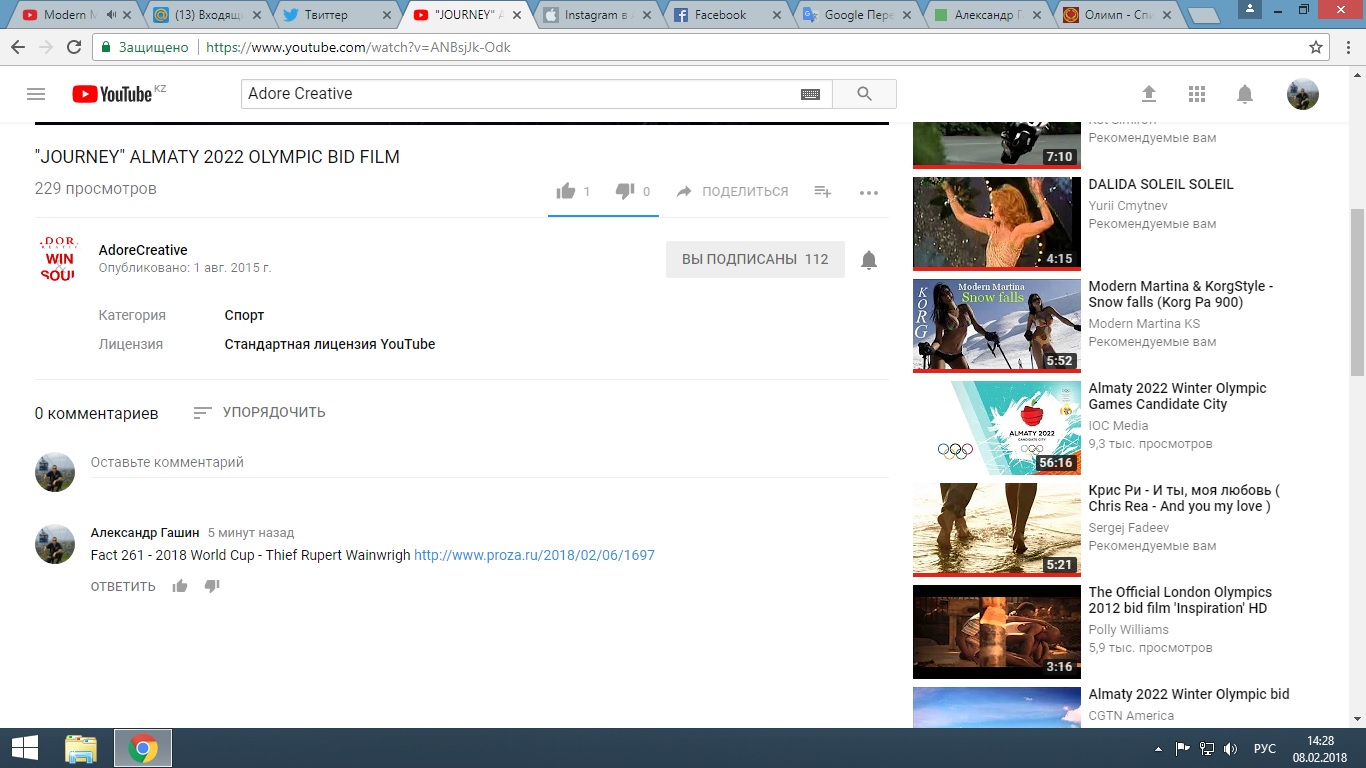Click the Chrome taskbar icon

point(143,748)
